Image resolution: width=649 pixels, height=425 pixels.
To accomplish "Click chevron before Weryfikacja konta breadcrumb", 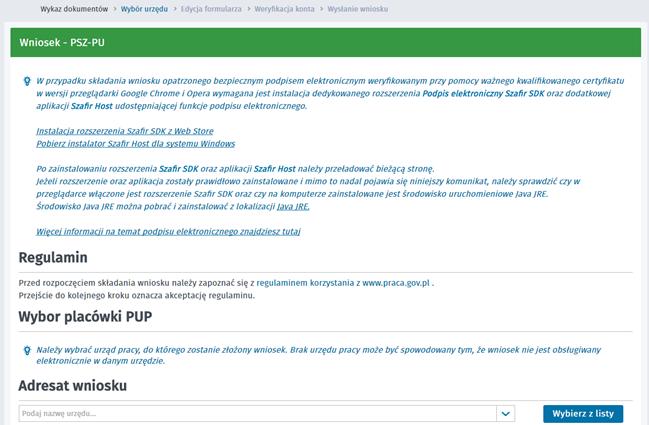I will click(x=248, y=9).
